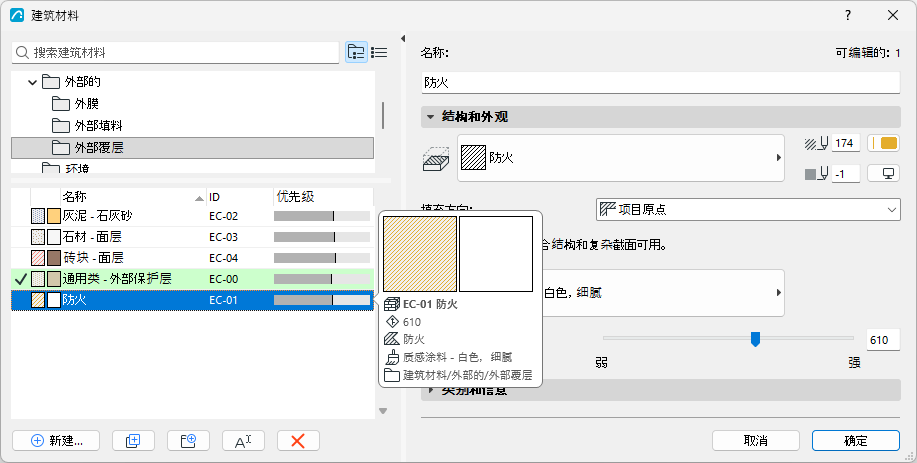Viewport: 917px width, 463px height.
Task: Select 通用类 - 外部保护层 material row
Action: point(192,279)
